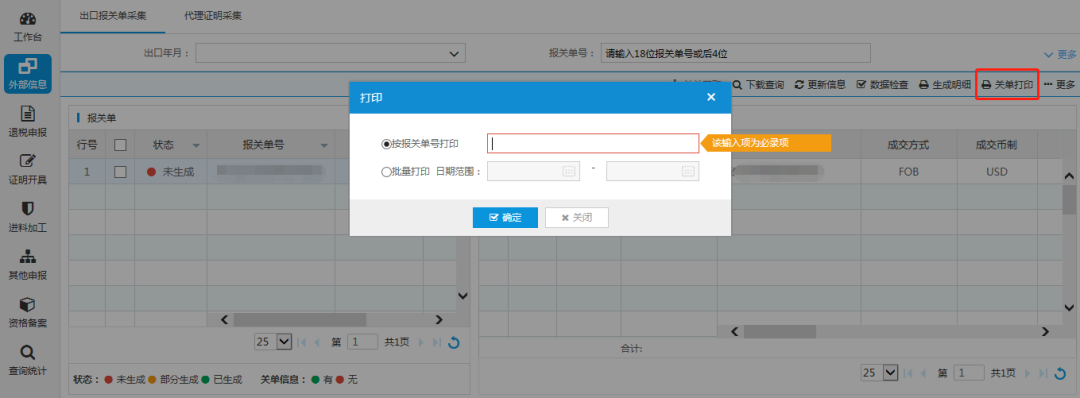The image size is (1080, 398).
Task: Open the toolbar's ··· 更多 menu
Action: pos(1059,85)
